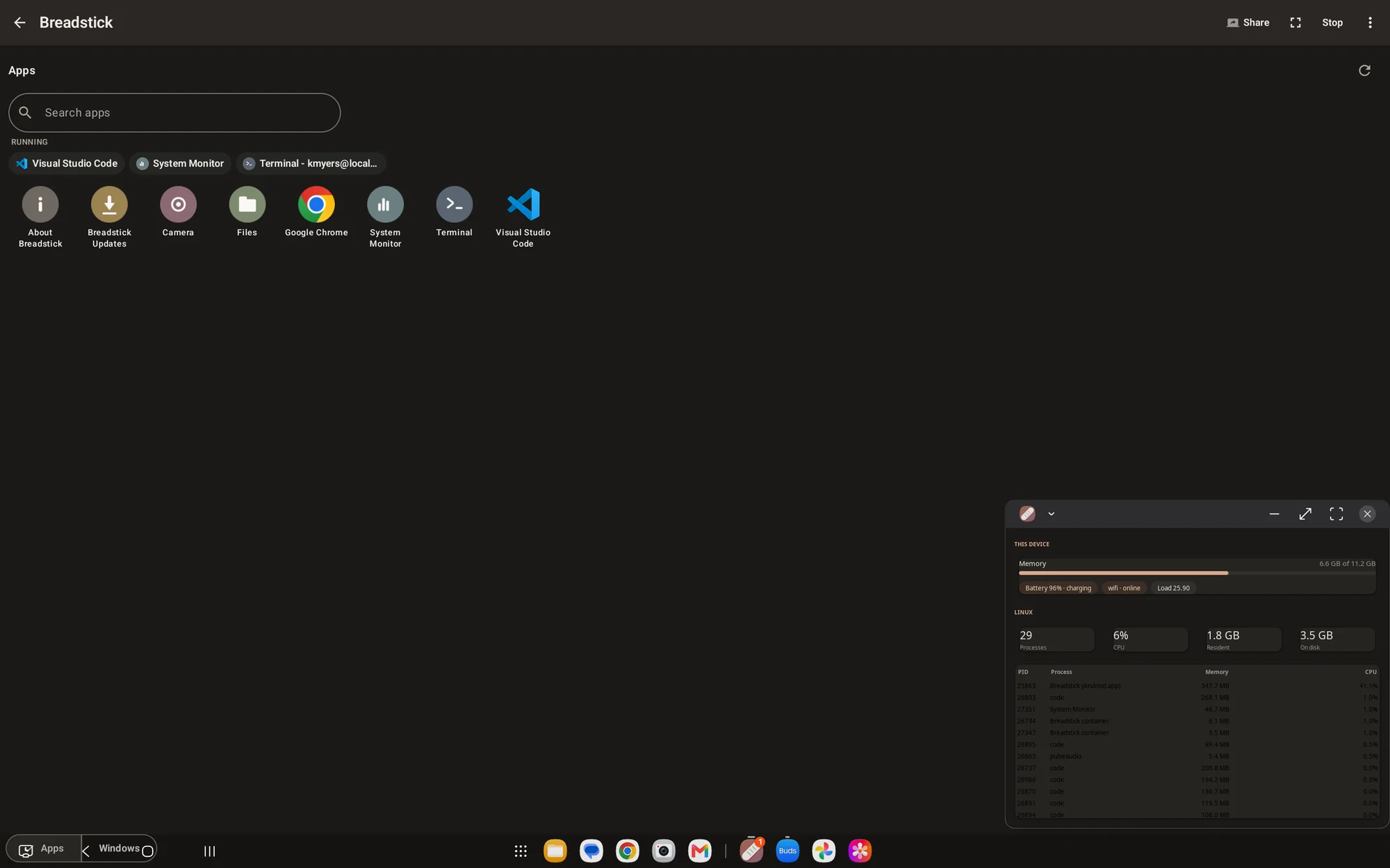Select the Windows tab at bottom left
The height and width of the screenshot is (868, 1390).
click(119, 849)
